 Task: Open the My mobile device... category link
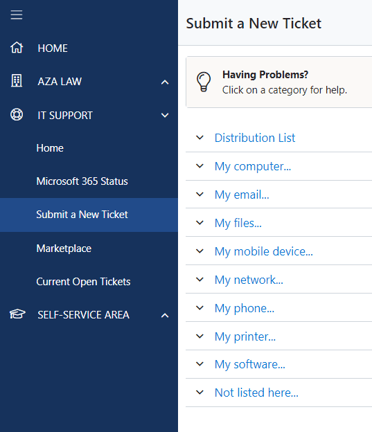pyautogui.click(x=264, y=251)
